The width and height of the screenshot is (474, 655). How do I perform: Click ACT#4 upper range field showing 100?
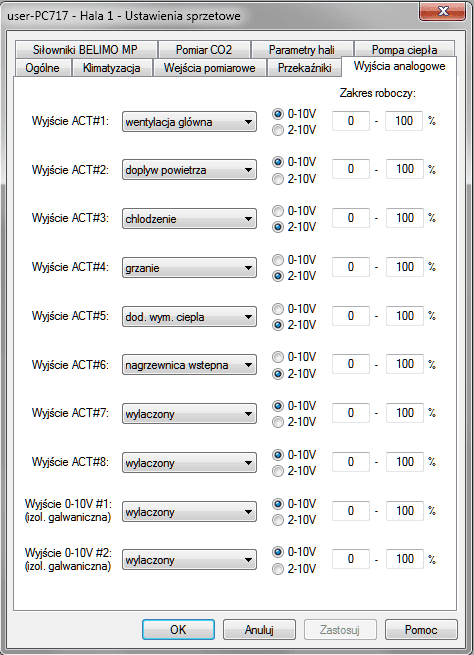pos(404,267)
